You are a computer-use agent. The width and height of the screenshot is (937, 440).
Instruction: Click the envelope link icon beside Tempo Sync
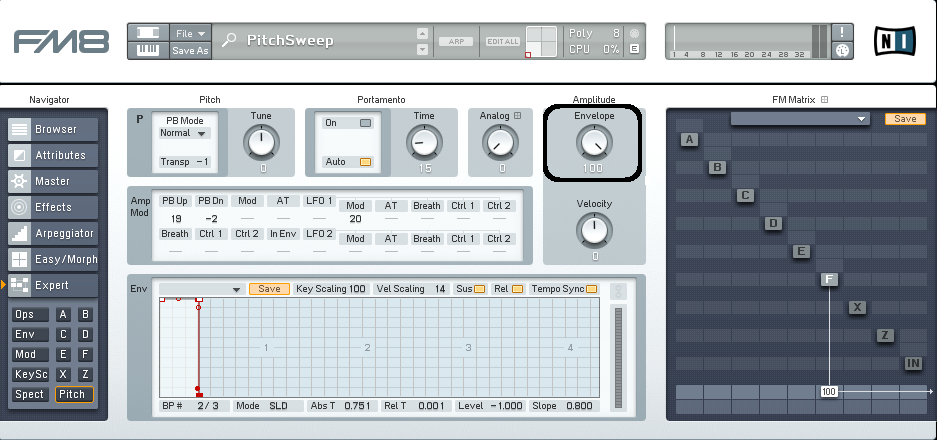click(618, 291)
